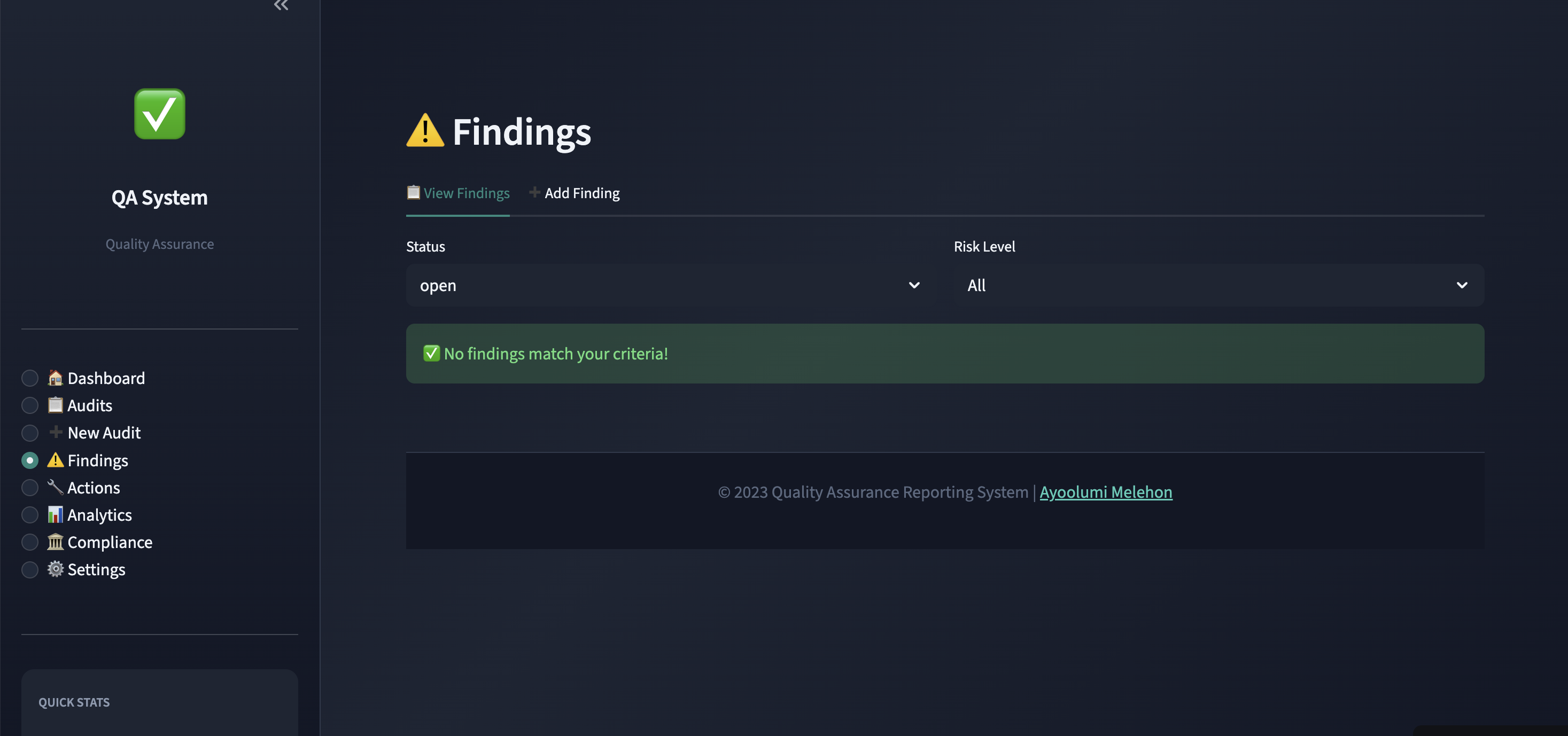Click the large warning icon beside Findings heading
The width and height of the screenshot is (1568, 736).
tap(425, 130)
